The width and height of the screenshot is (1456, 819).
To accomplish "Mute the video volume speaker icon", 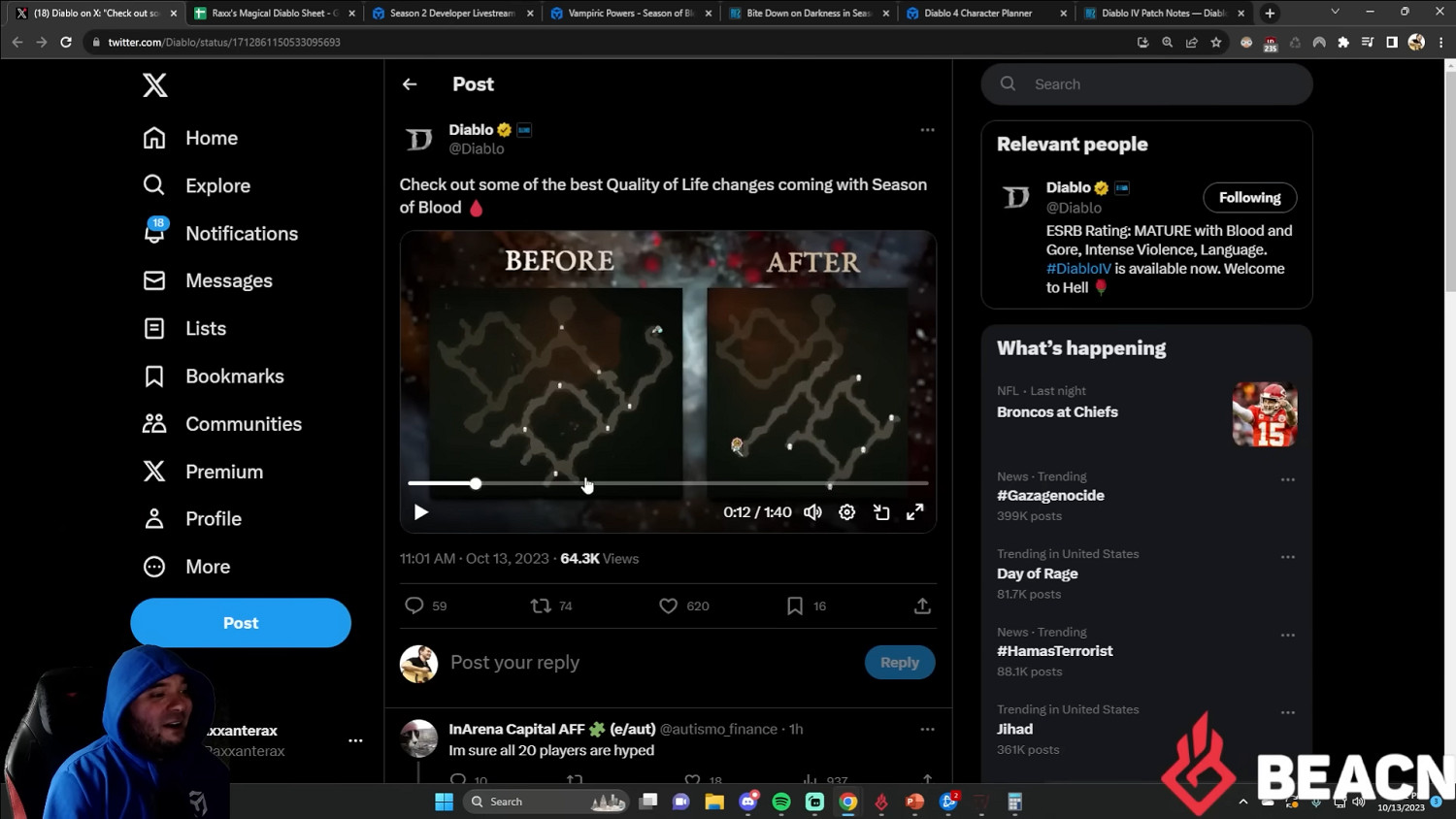I will pos(812,512).
